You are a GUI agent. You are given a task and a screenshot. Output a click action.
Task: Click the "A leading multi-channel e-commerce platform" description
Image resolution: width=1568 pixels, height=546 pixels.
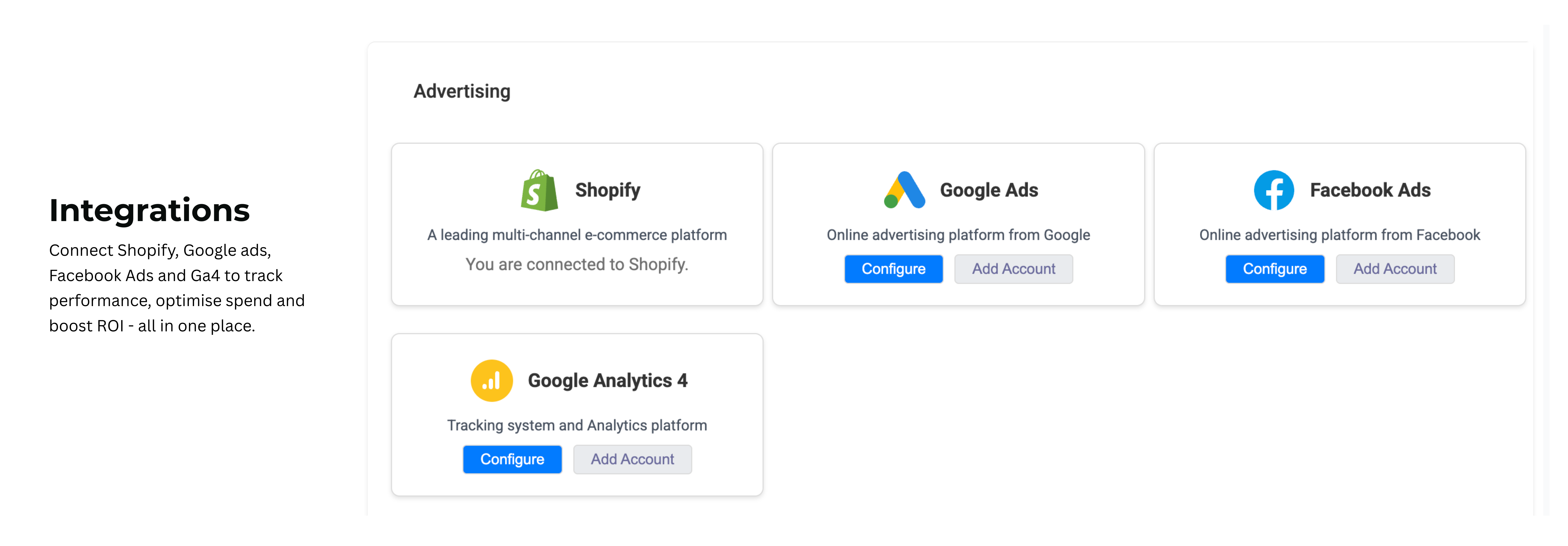[577, 235]
